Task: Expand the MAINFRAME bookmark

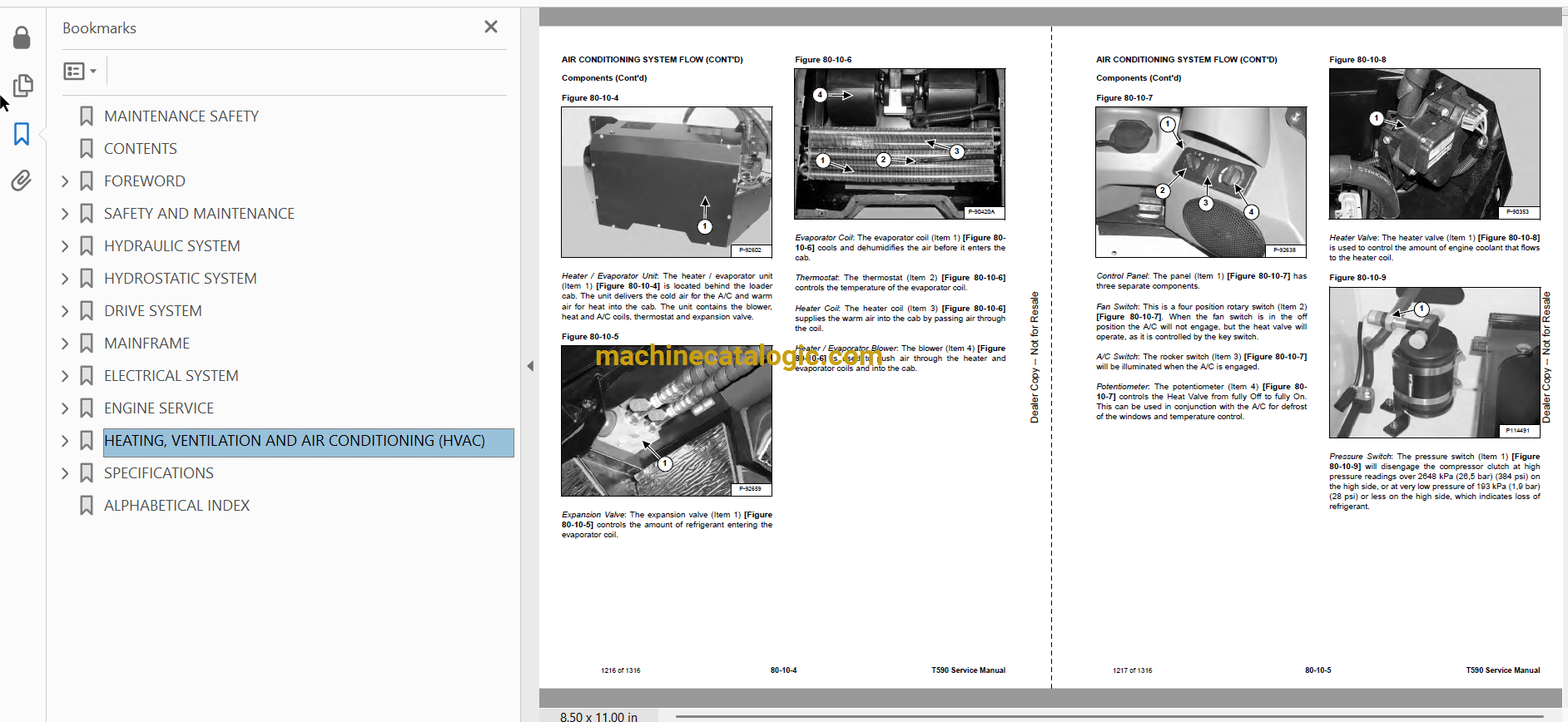Action: (x=65, y=343)
